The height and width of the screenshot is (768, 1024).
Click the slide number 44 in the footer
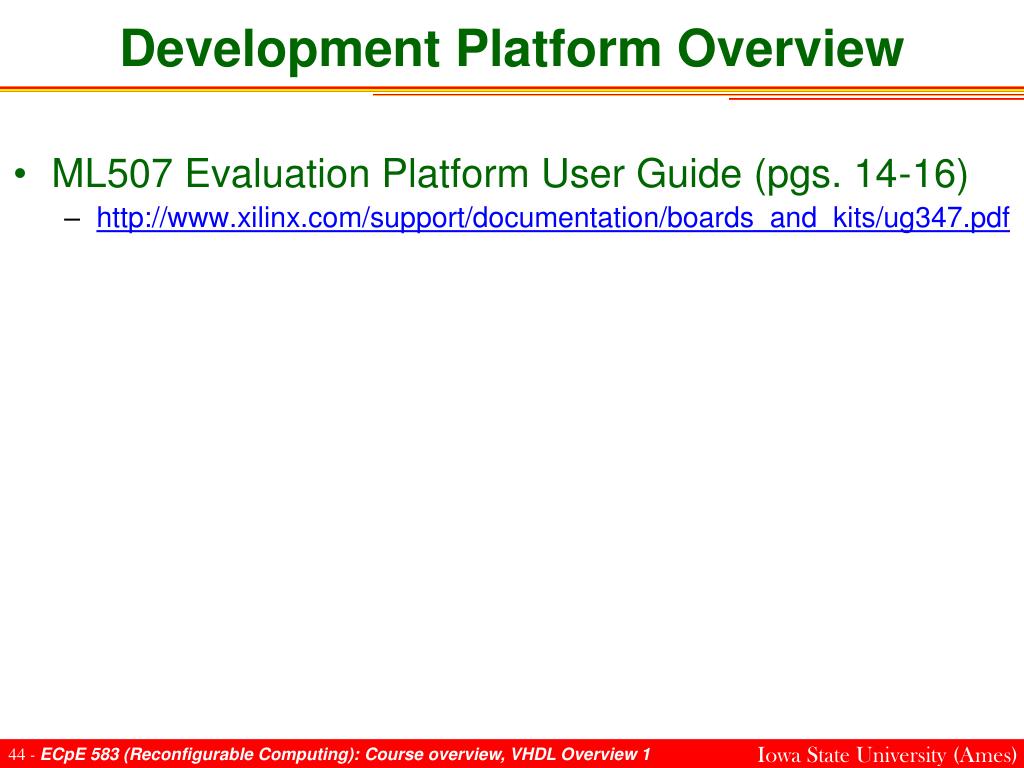17,755
